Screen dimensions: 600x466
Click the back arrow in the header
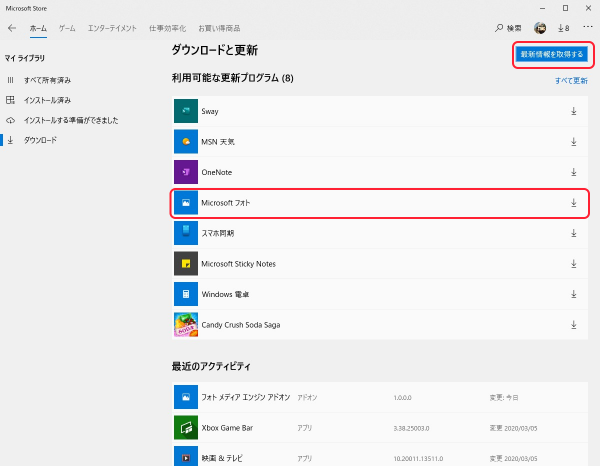point(12,28)
